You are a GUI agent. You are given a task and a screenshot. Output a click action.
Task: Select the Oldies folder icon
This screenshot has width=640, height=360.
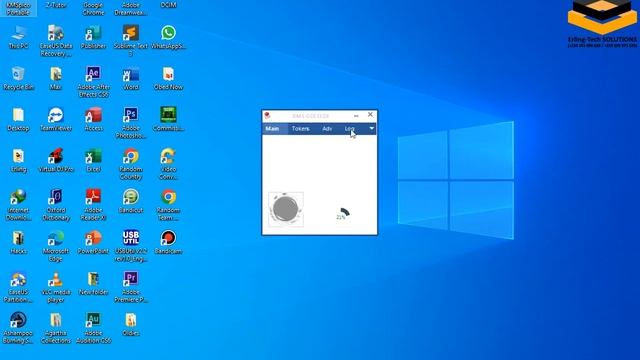[131, 325]
